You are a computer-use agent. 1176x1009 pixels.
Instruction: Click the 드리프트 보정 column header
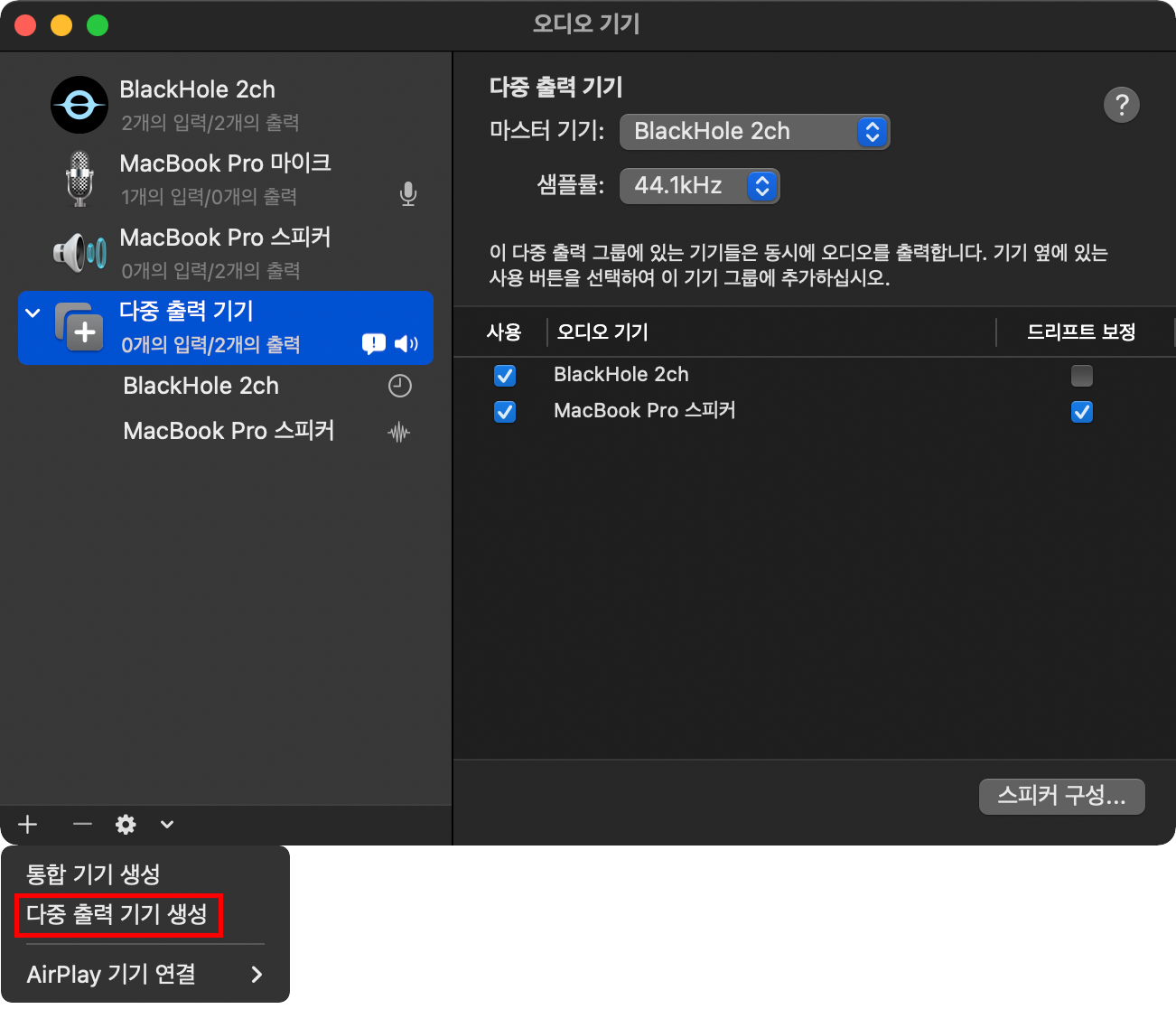(x=1081, y=332)
